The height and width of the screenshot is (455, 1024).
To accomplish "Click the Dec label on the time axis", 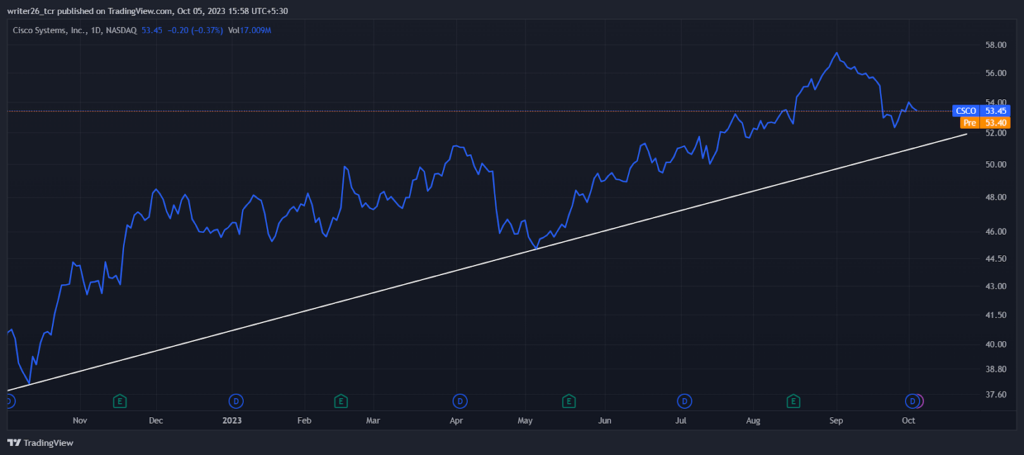I will point(155,421).
